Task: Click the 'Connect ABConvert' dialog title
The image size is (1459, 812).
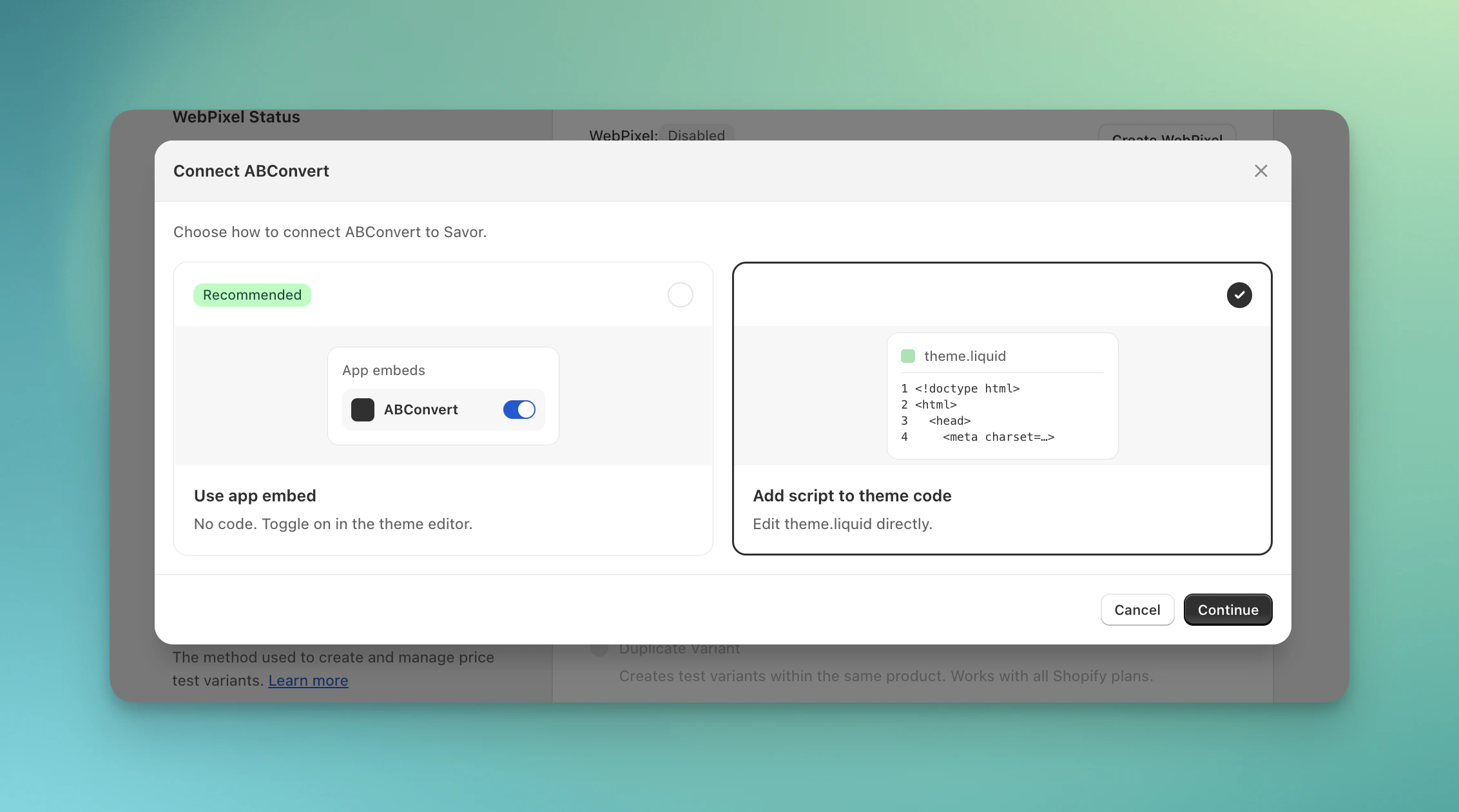Action: (251, 171)
